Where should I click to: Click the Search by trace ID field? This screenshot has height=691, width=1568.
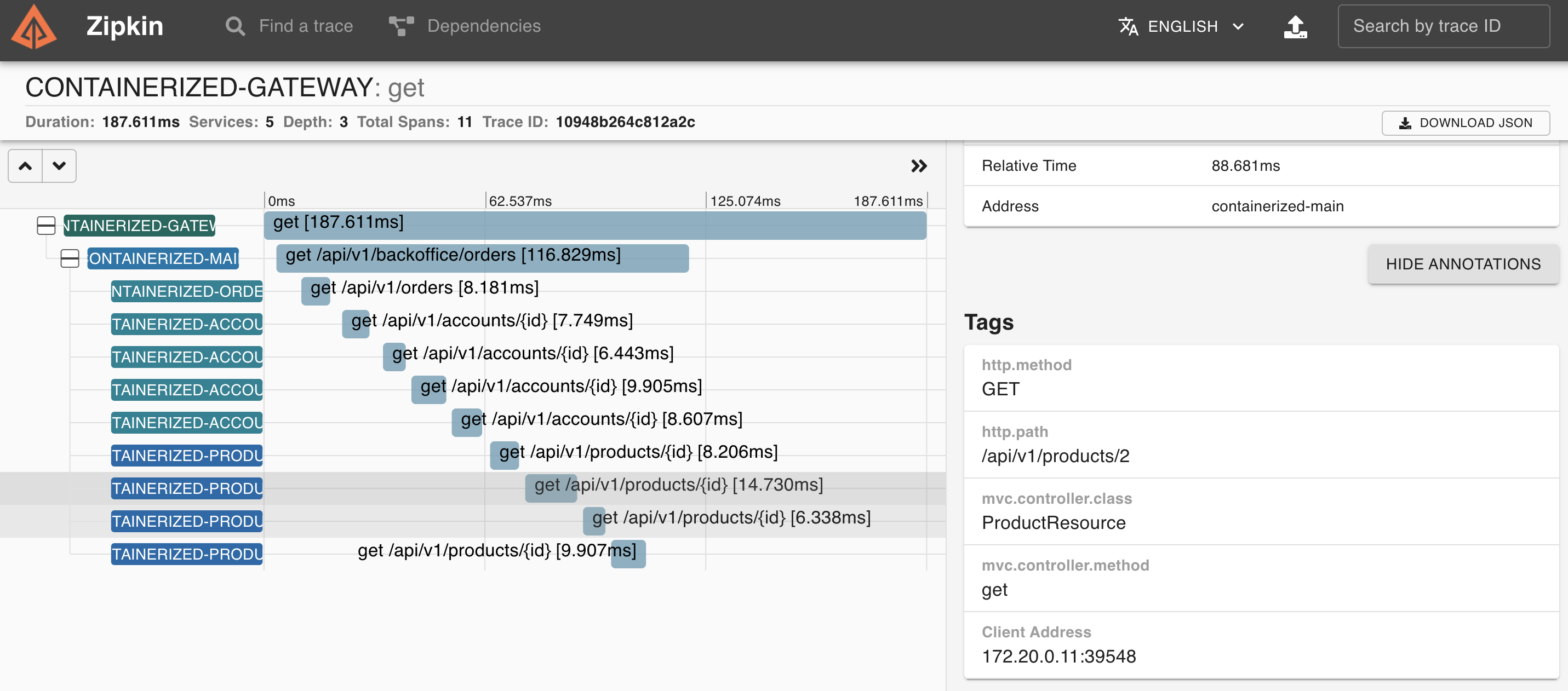(1443, 26)
